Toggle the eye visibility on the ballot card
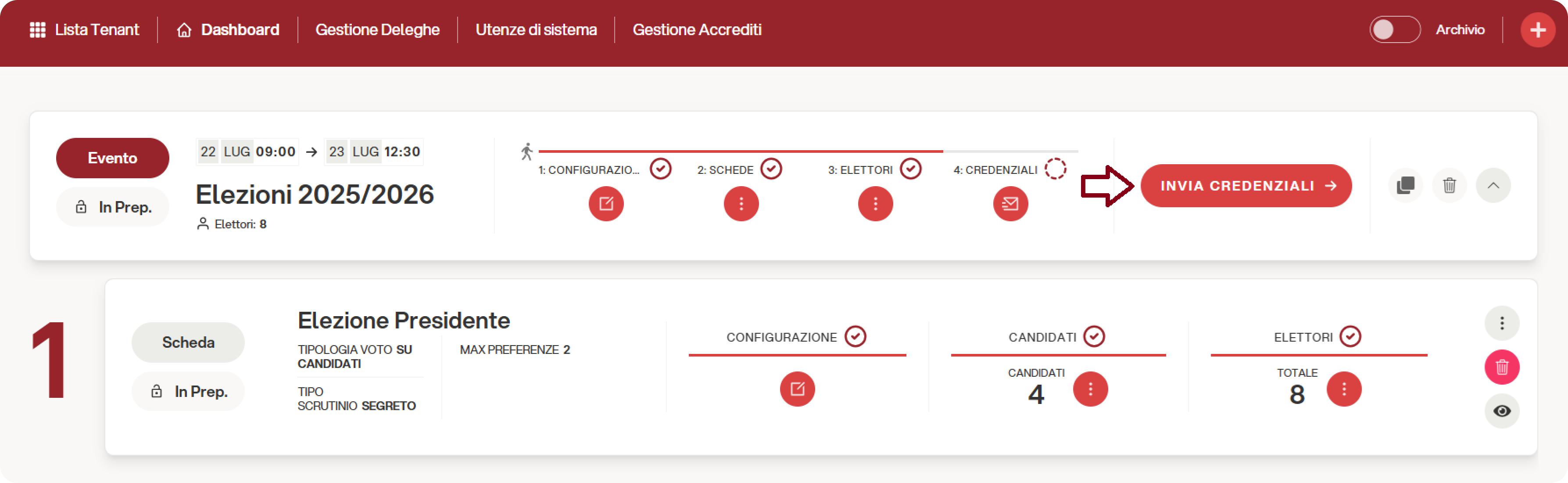This screenshot has height=483, width=1568. (1502, 411)
